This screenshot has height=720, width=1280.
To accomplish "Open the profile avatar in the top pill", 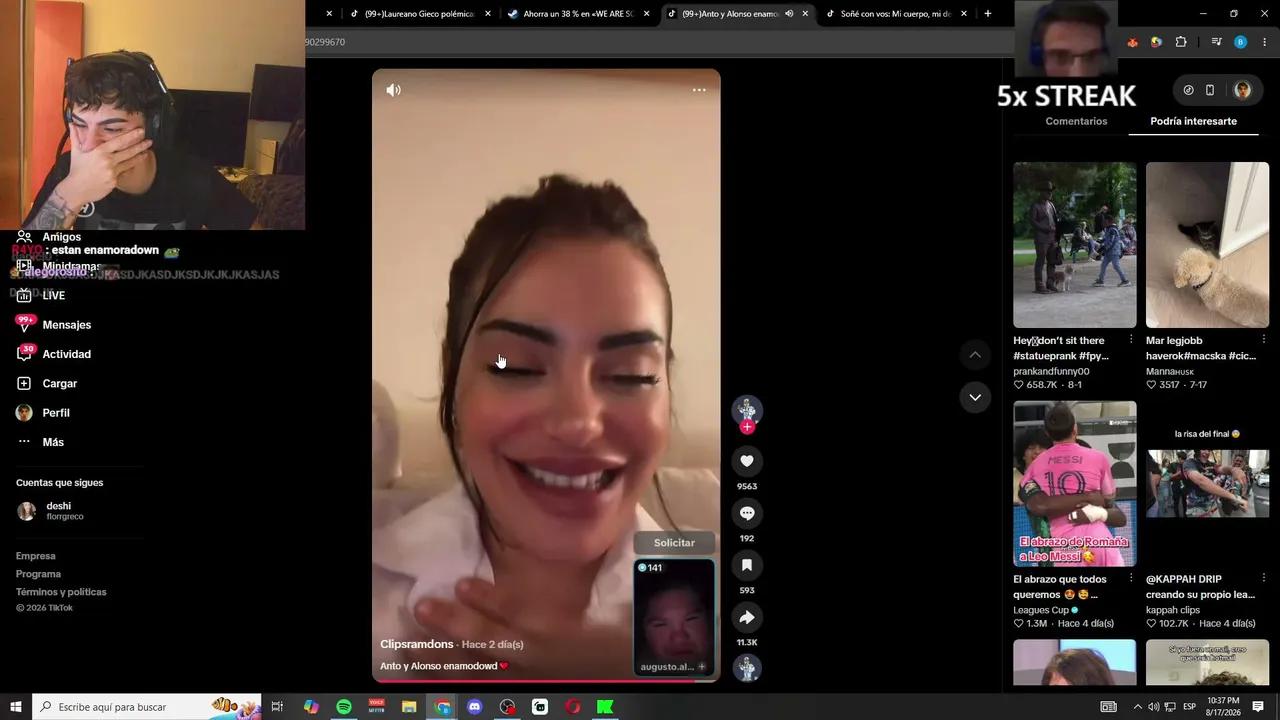I will 1242,90.
